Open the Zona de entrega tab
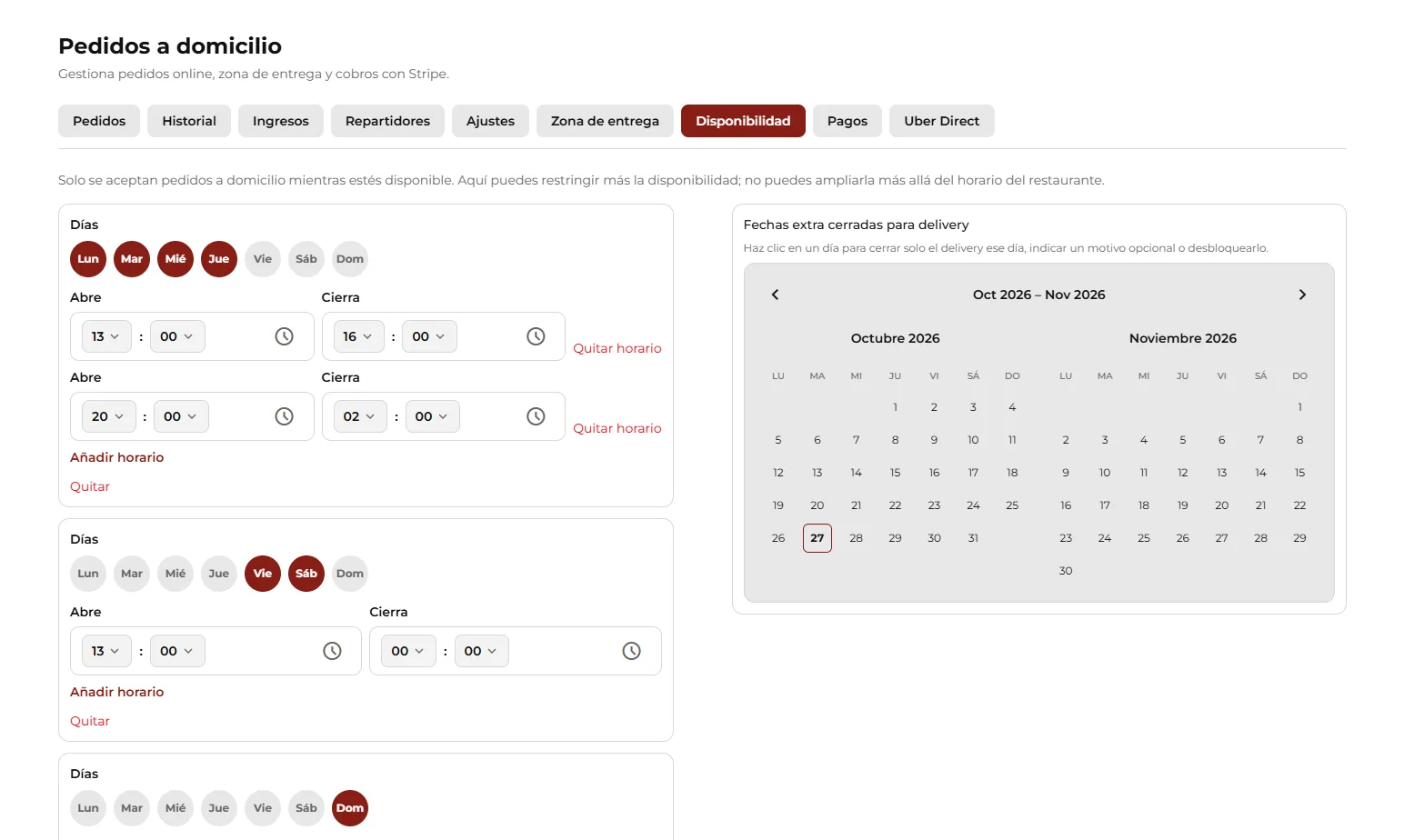This screenshot has width=1414, height=840. click(605, 121)
